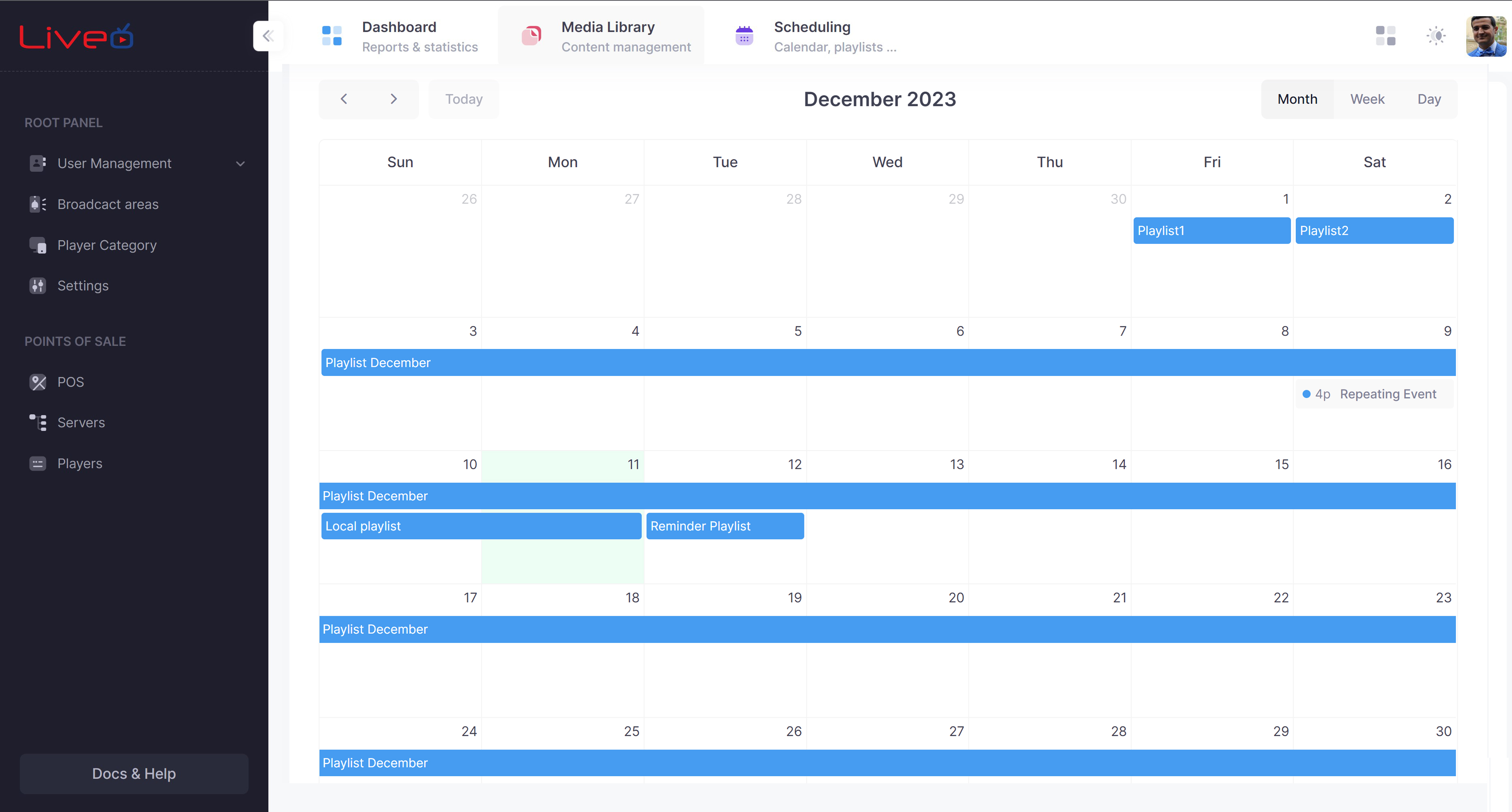Click the Servers tree icon
1512x812 pixels.
[x=38, y=423]
